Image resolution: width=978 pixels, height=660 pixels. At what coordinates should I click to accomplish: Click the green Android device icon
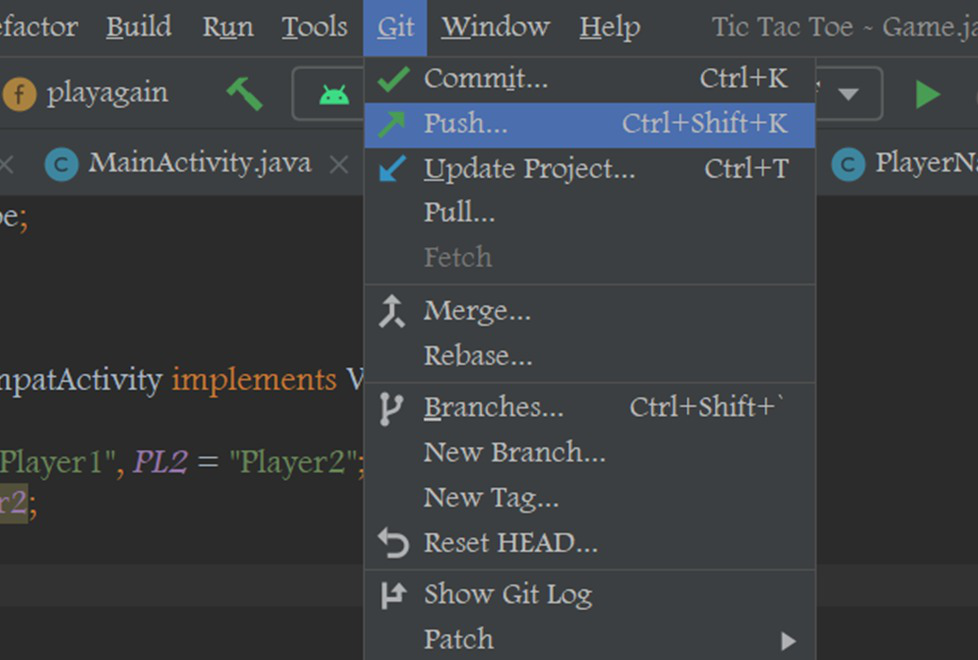pyautogui.click(x=334, y=95)
